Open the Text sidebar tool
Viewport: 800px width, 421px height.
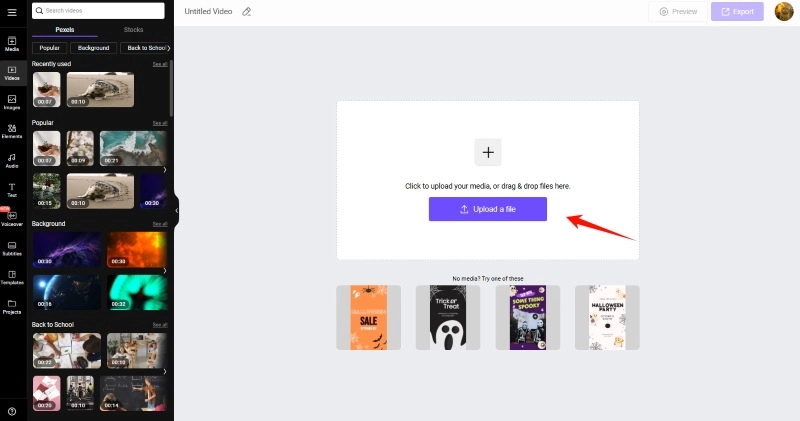tap(12, 190)
